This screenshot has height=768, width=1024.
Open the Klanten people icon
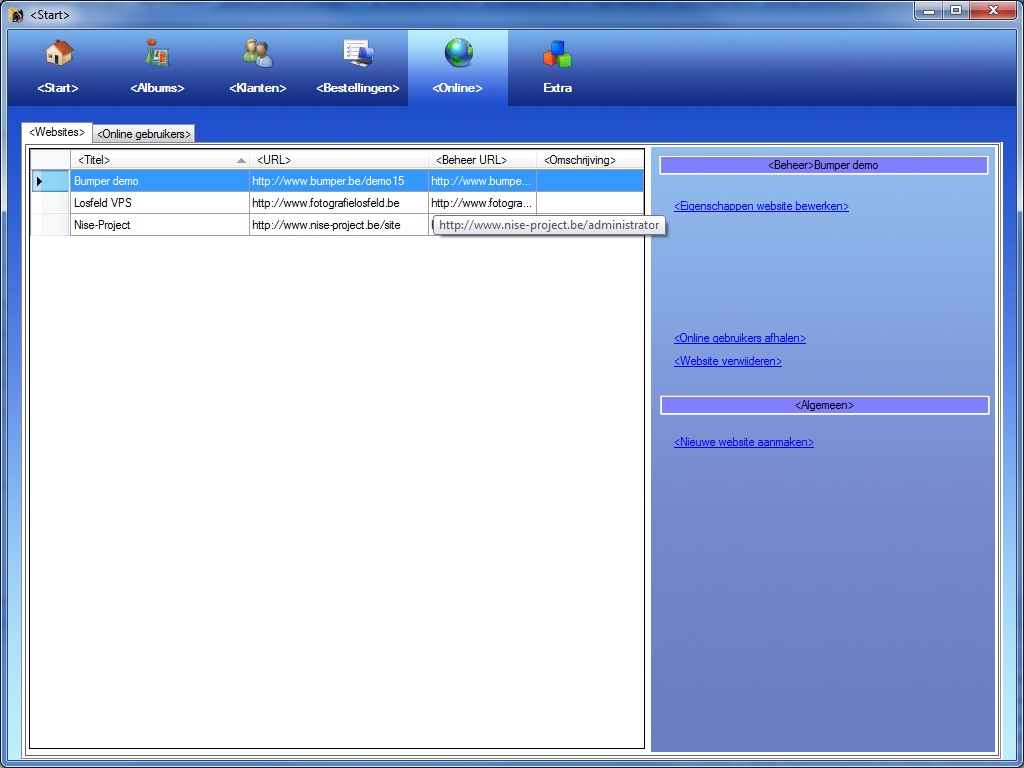(x=257, y=54)
